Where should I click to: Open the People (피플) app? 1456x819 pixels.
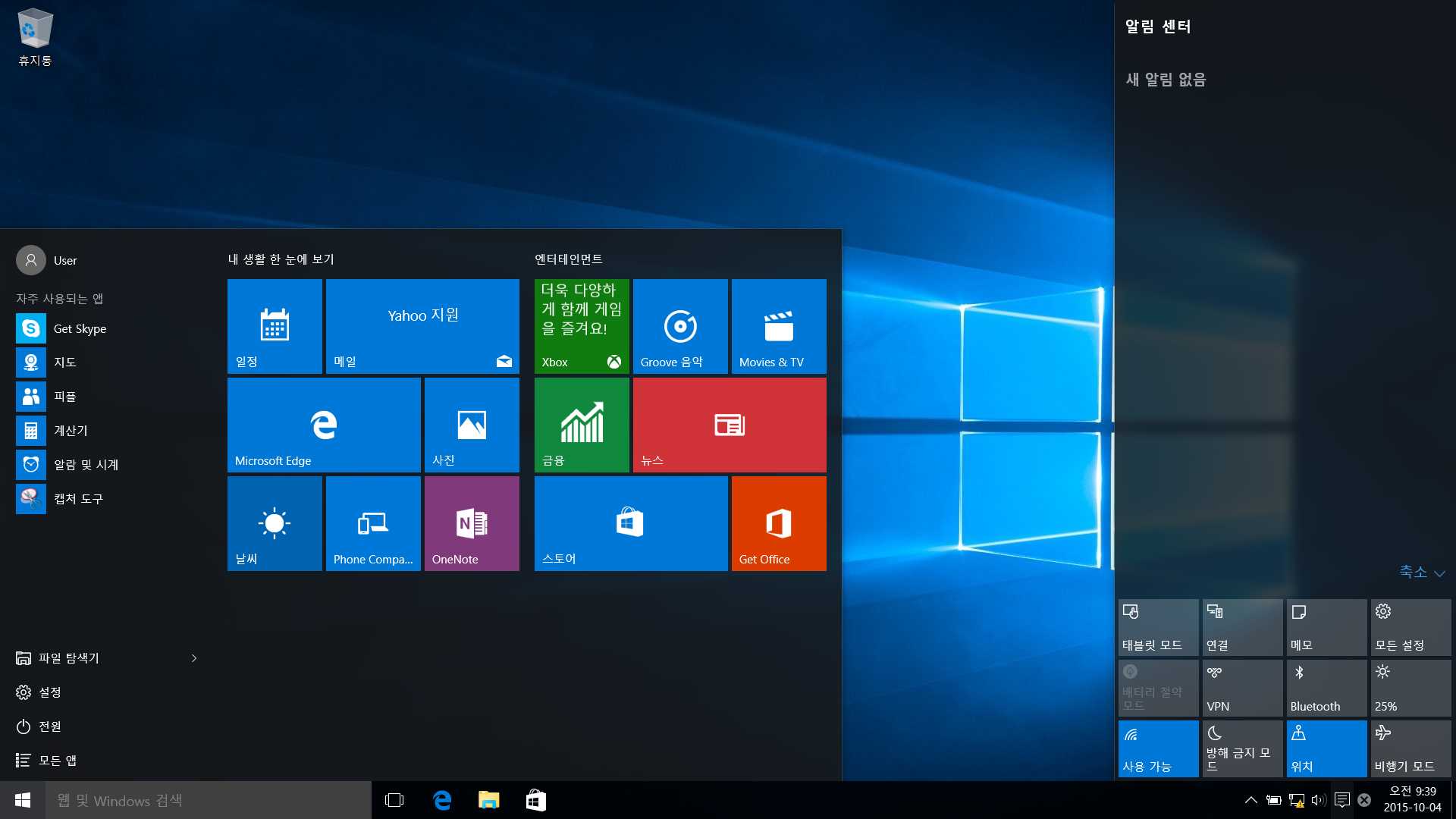pyautogui.click(x=106, y=397)
